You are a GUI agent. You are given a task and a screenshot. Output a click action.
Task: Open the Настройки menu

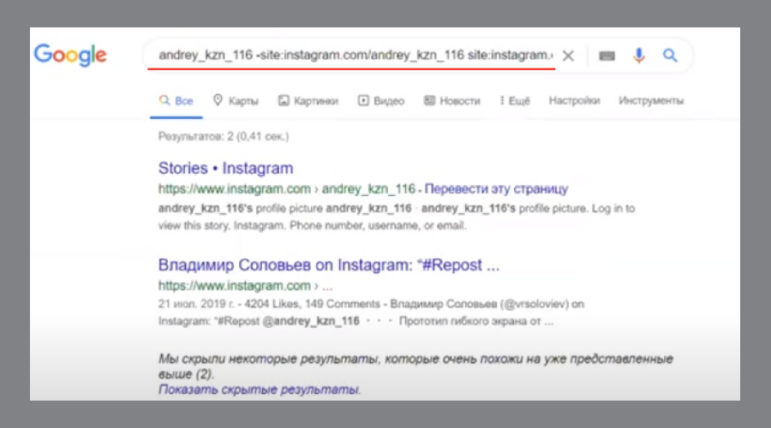574,101
